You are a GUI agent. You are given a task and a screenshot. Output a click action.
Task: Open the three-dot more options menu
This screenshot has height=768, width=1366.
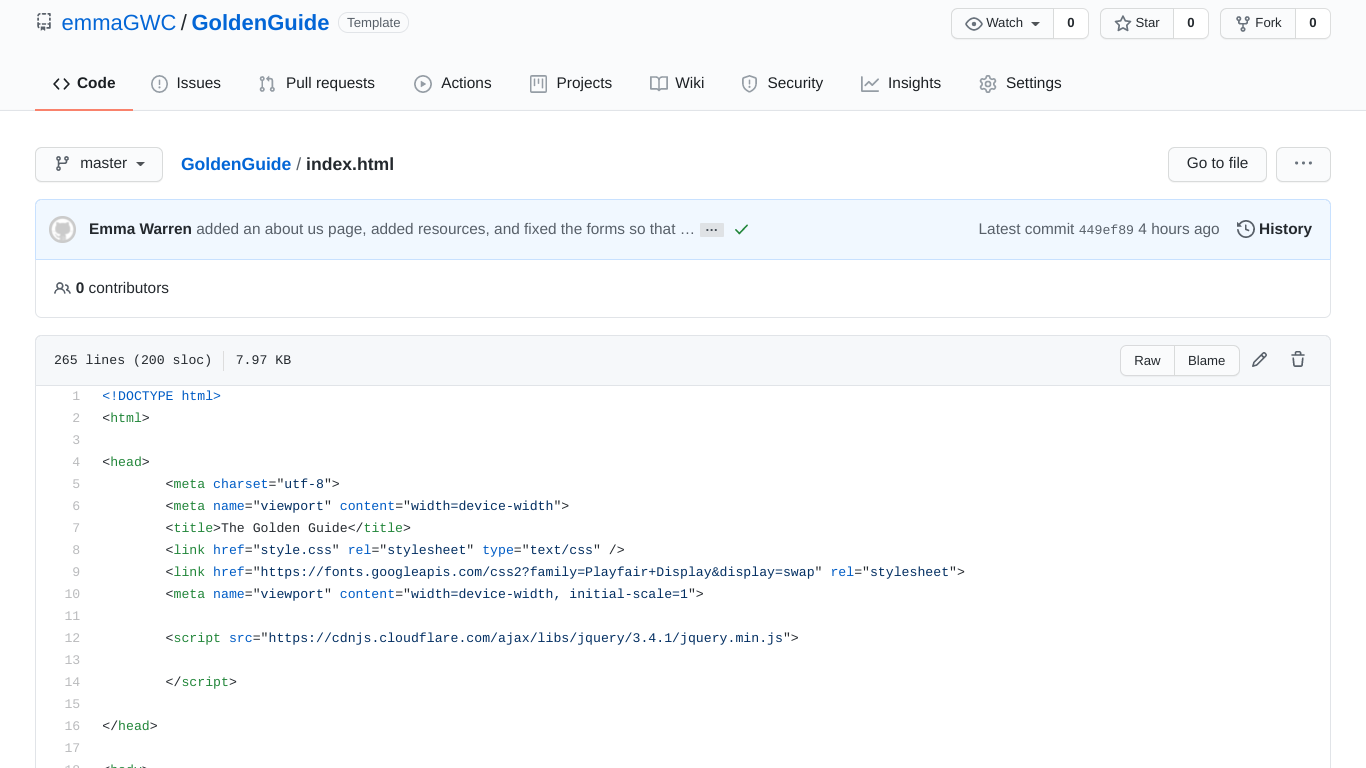coord(1303,164)
